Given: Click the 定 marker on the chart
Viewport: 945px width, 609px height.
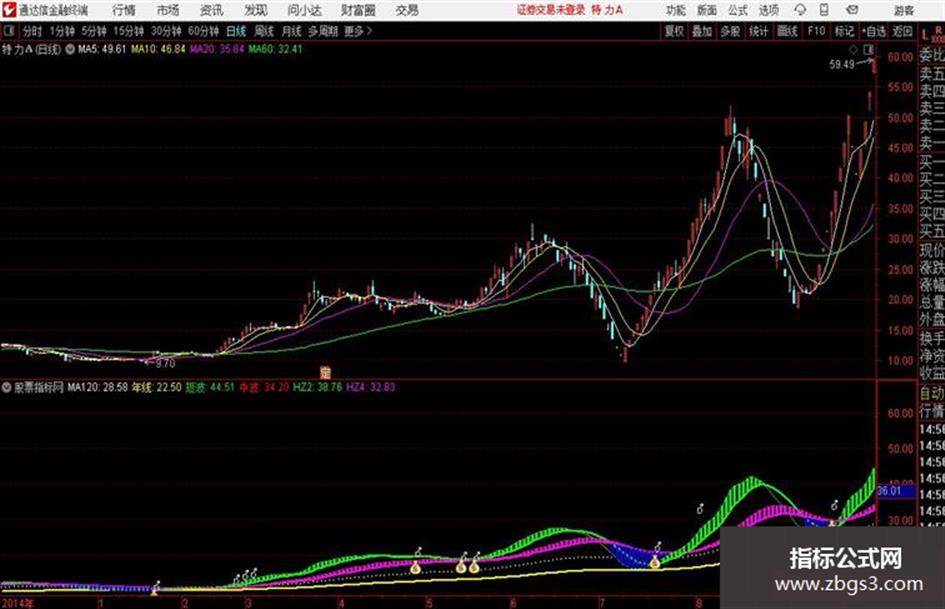Looking at the screenshot, I should (x=325, y=372).
